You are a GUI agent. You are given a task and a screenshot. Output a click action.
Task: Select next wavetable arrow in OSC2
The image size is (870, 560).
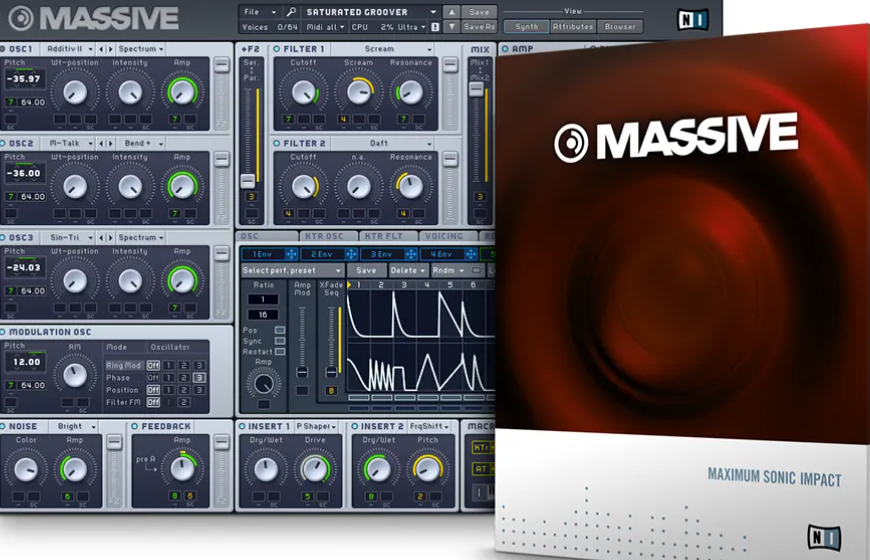(110, 143)
